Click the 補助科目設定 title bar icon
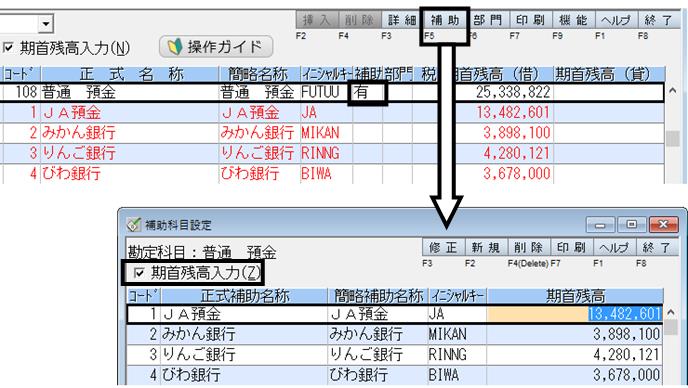 [x=133, y=225]
